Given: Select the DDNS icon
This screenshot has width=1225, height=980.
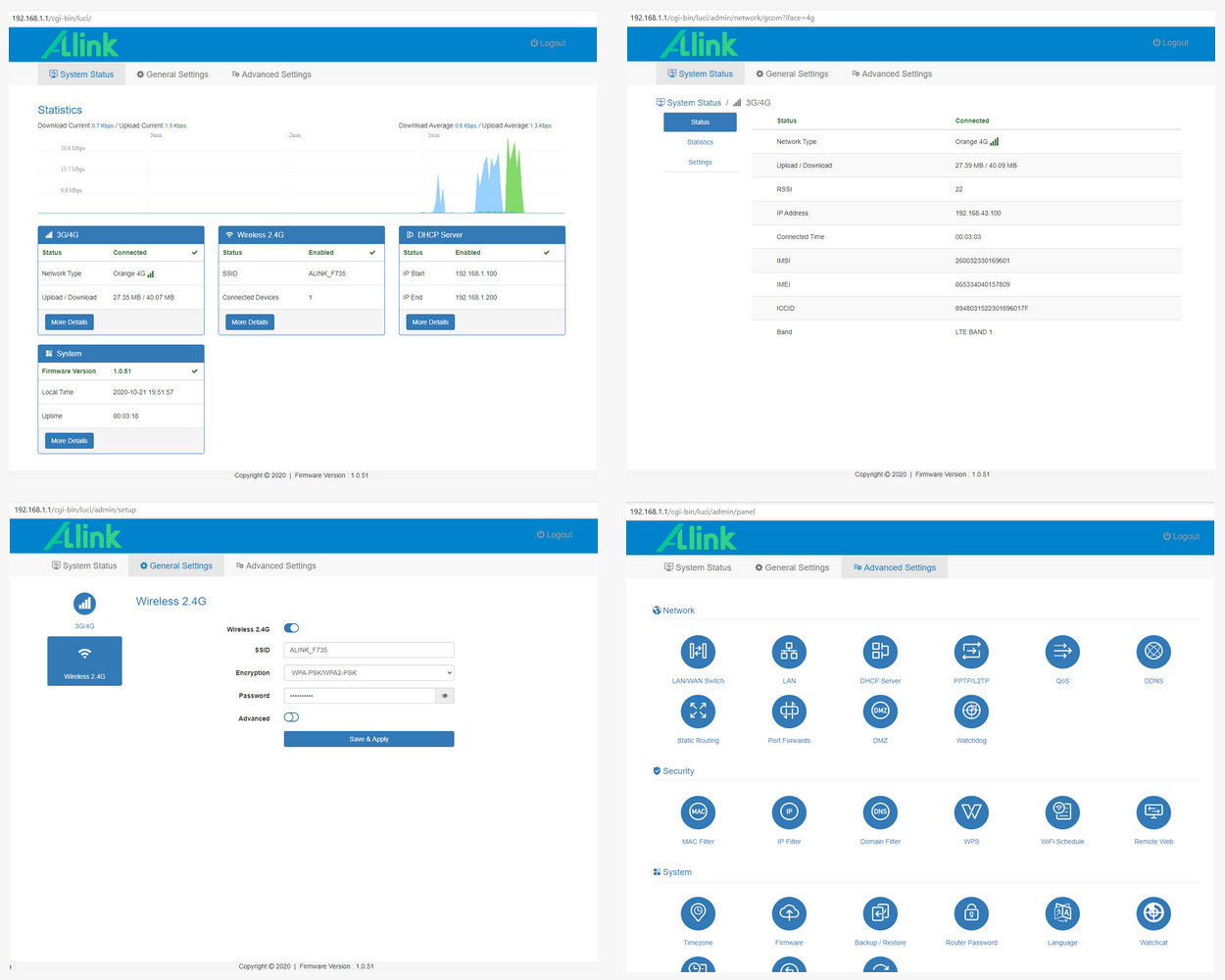Looking at the screenshot, I should coord(1153,652).
